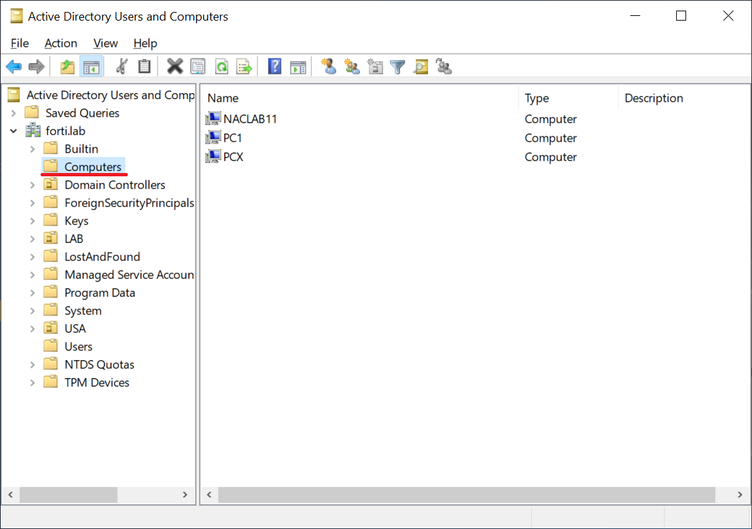Click the Up one level folder icon
The width and height of the screenshot is (752, 529).
point(67,67)
